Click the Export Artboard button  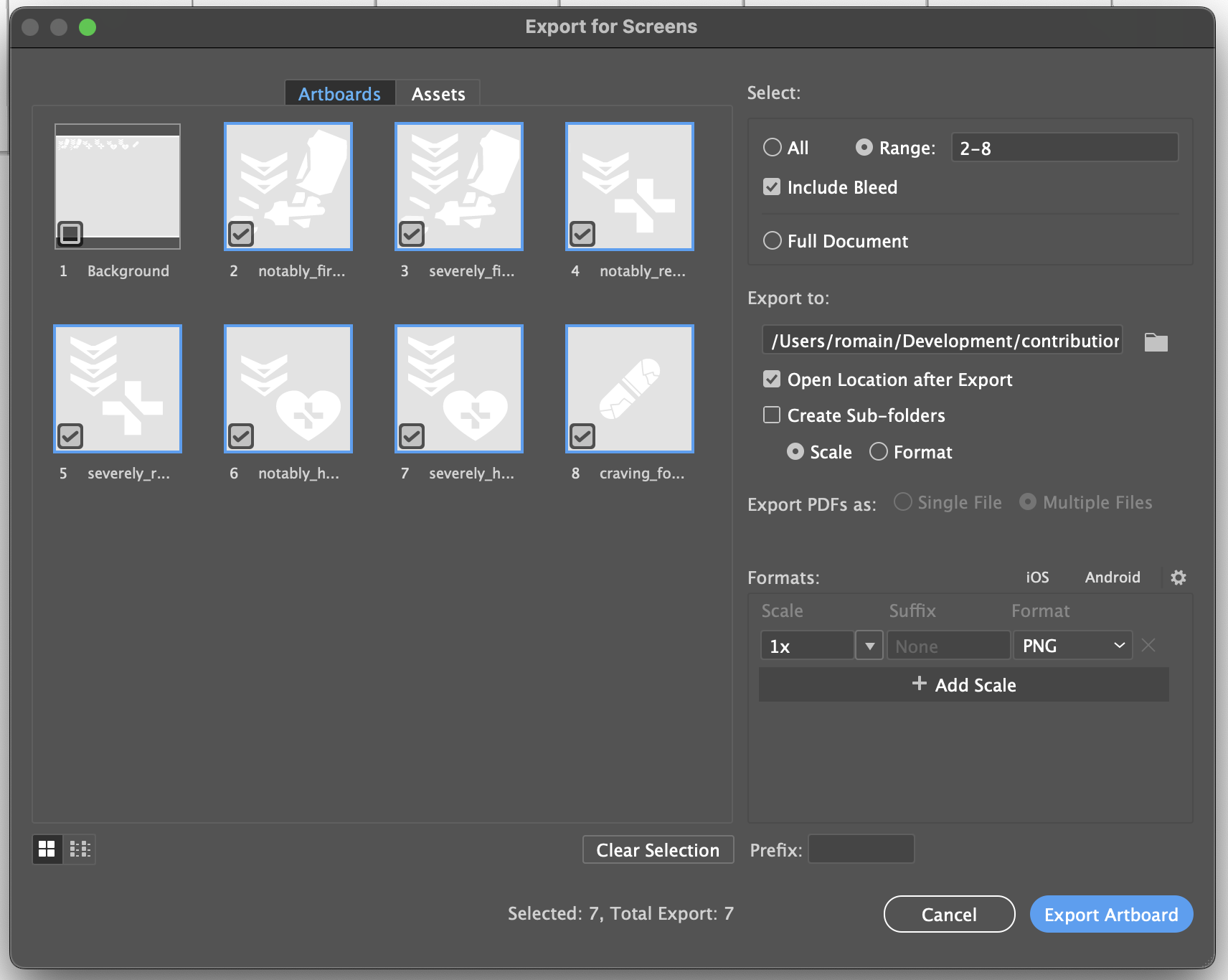pos(1111,915)
